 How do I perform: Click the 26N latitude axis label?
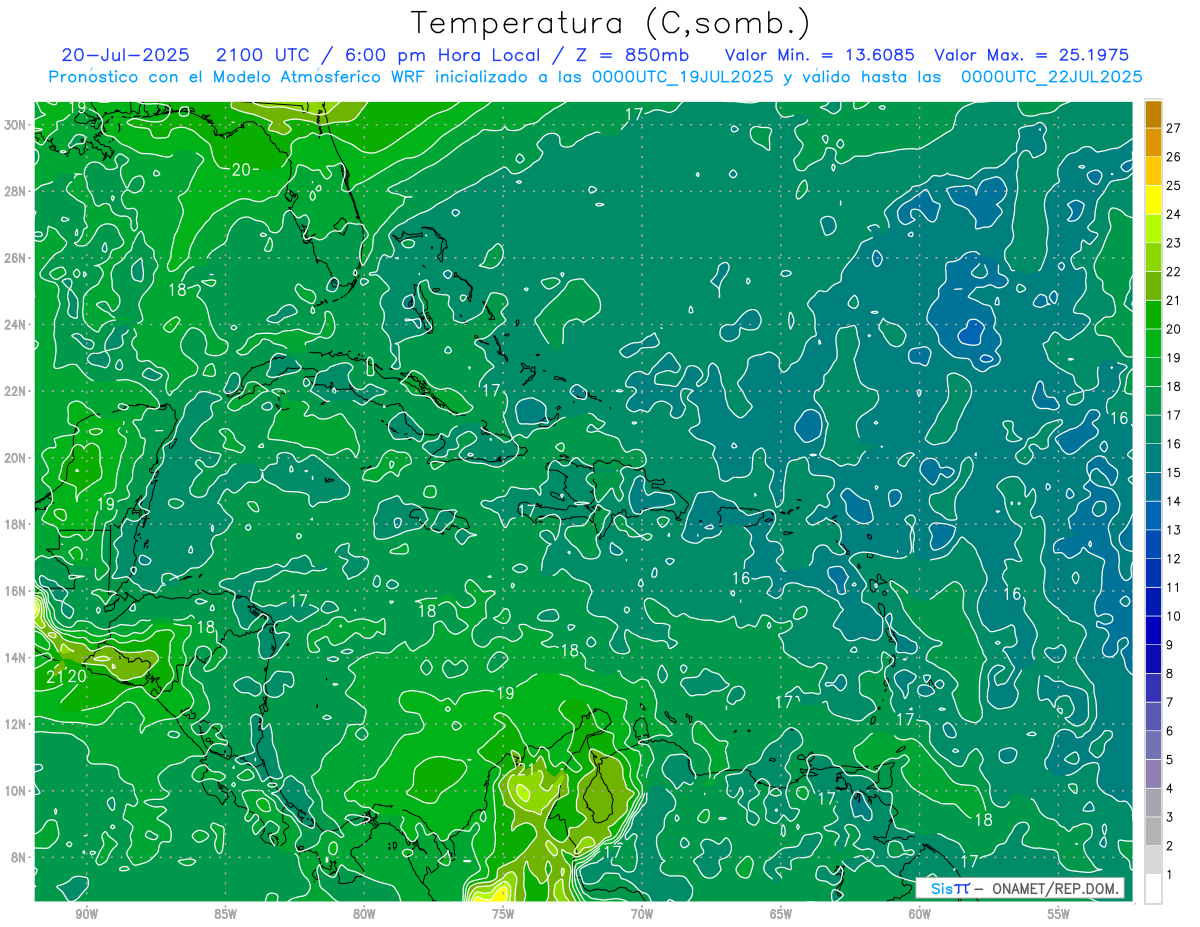tap(15, 258)
